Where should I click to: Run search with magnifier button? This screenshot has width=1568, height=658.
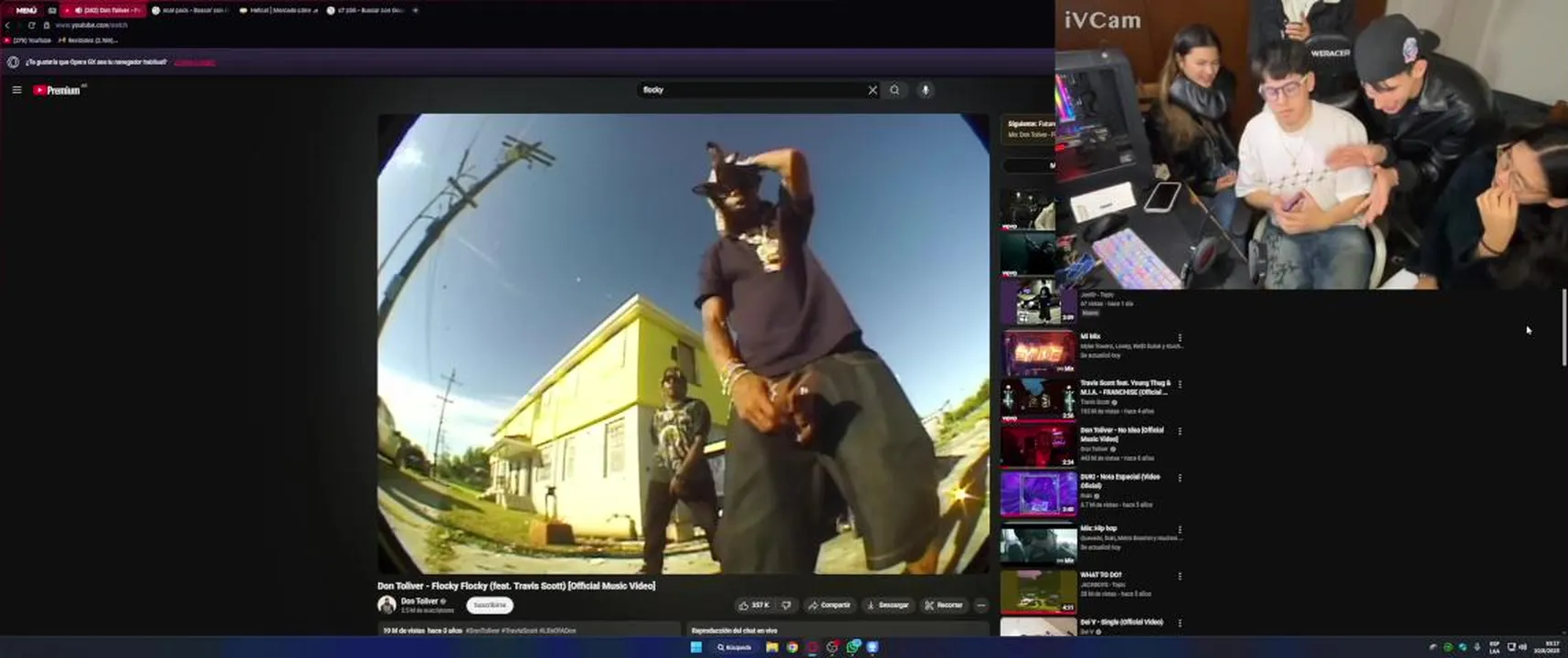(x=895, y=90)
